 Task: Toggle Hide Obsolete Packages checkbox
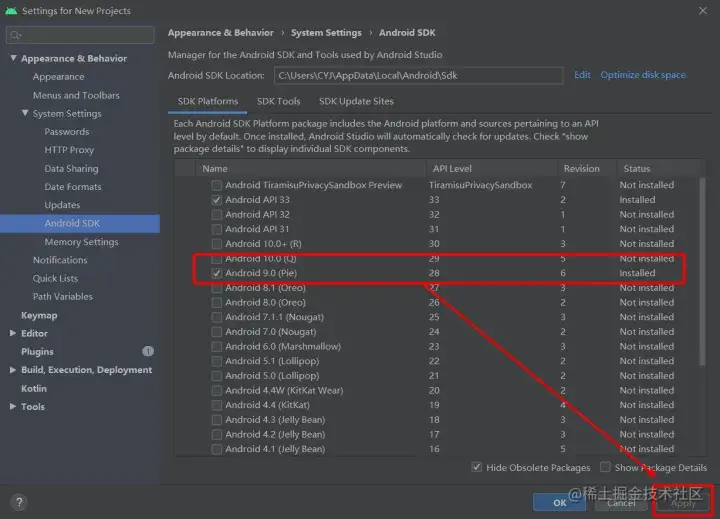coord(477,468)
